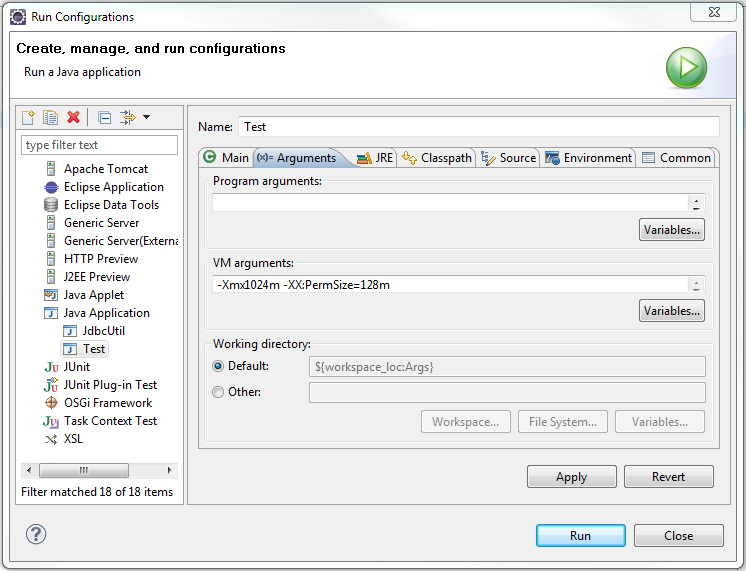The image size is (746, 571).
Task: Switch to the Classpath tab
Action: pos(437,158)
